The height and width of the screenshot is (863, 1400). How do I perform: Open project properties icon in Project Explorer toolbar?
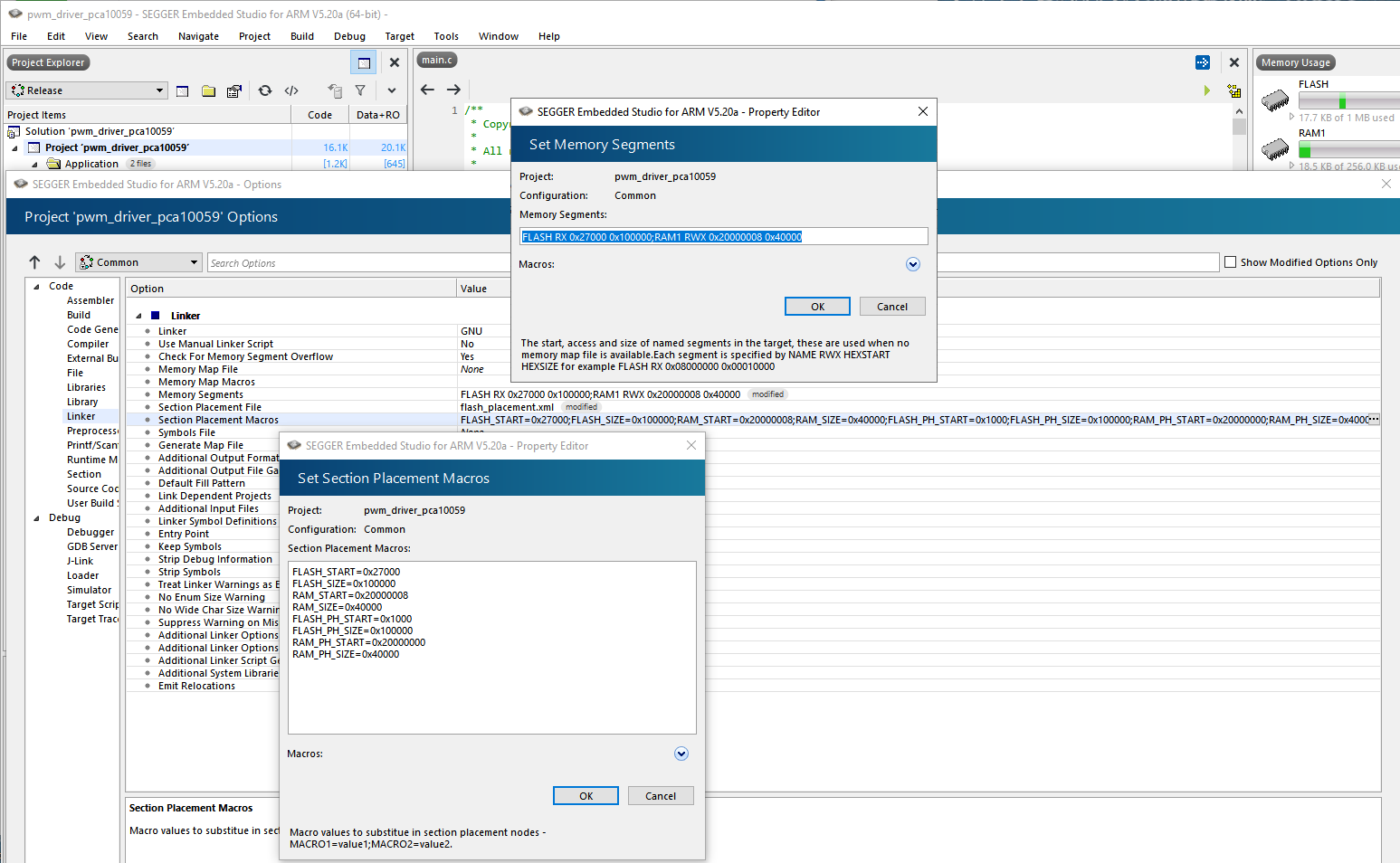[x=234, y=90]
